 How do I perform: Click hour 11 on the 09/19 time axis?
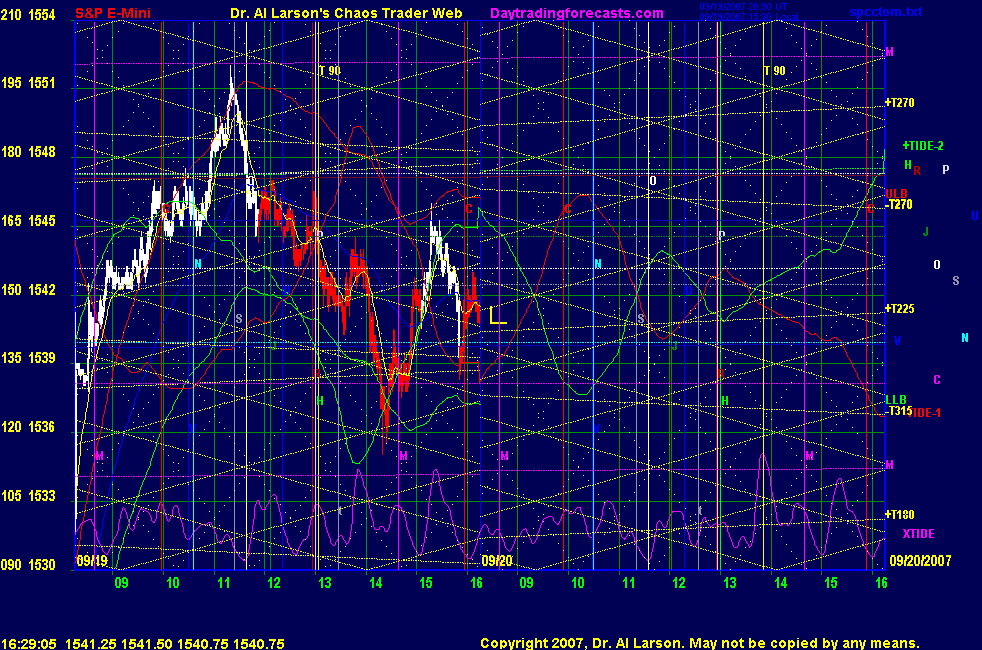click(224, 583)
